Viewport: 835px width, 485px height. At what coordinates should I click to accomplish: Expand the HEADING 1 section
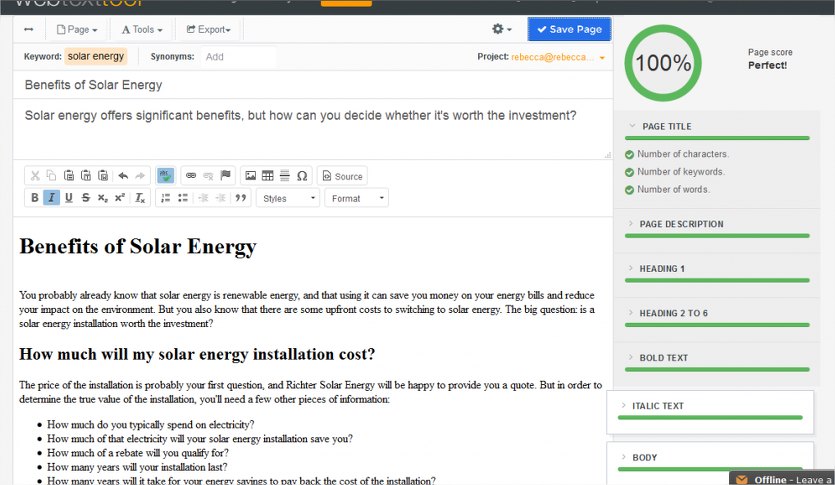coord(631,268)
